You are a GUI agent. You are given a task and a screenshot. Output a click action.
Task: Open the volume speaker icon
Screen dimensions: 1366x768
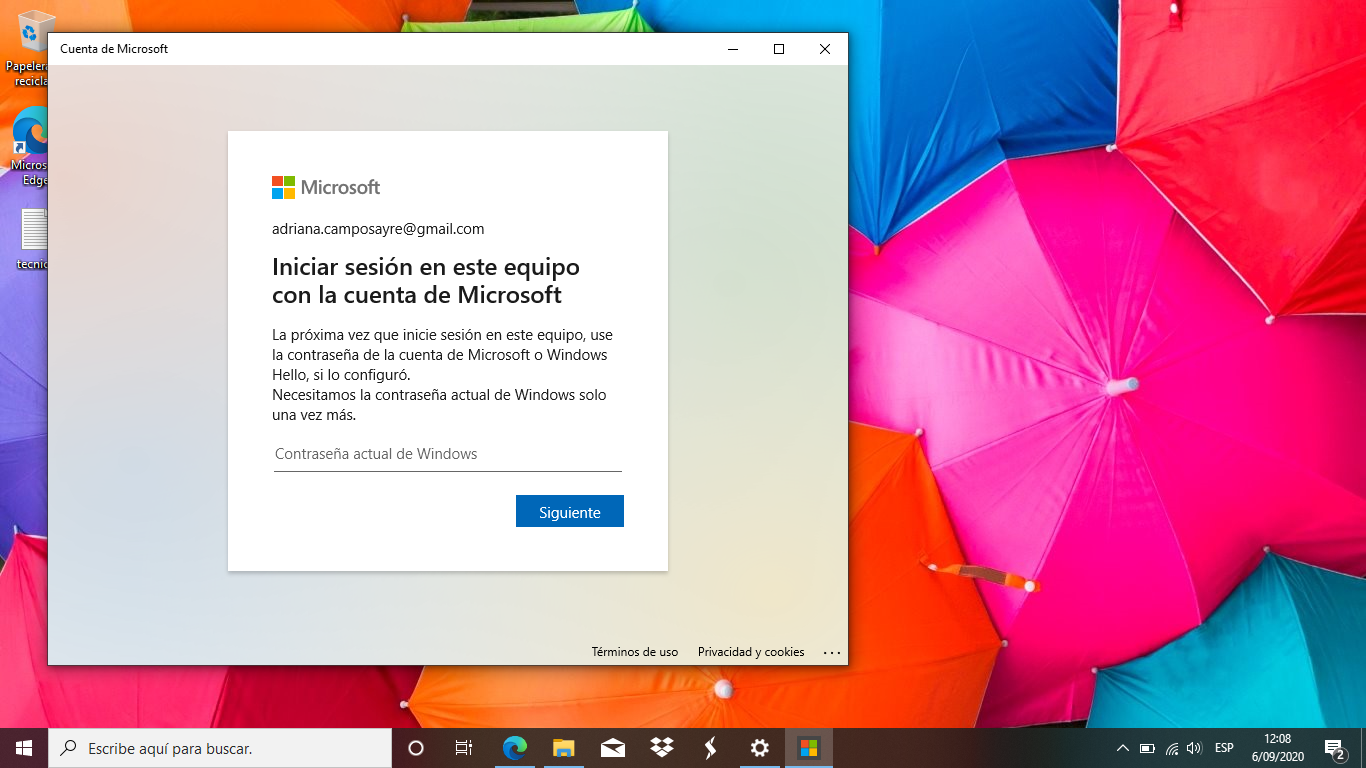[1194, 748]
